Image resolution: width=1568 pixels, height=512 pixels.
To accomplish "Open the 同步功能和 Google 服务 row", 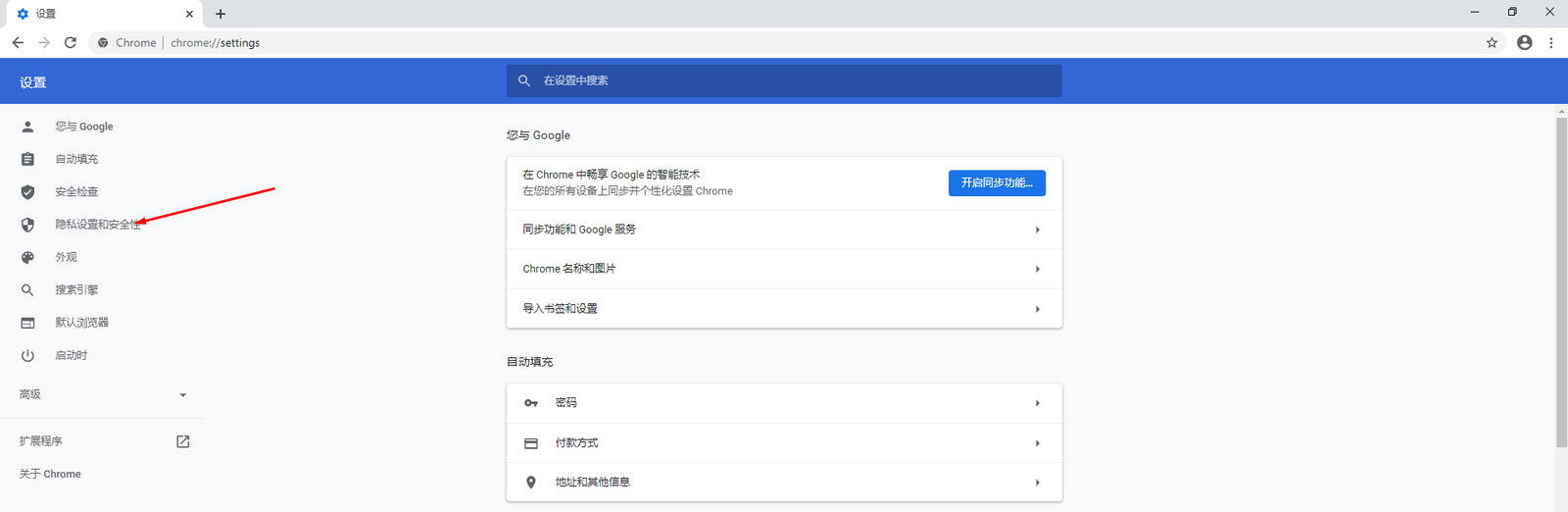I will (x=783, y=230).
